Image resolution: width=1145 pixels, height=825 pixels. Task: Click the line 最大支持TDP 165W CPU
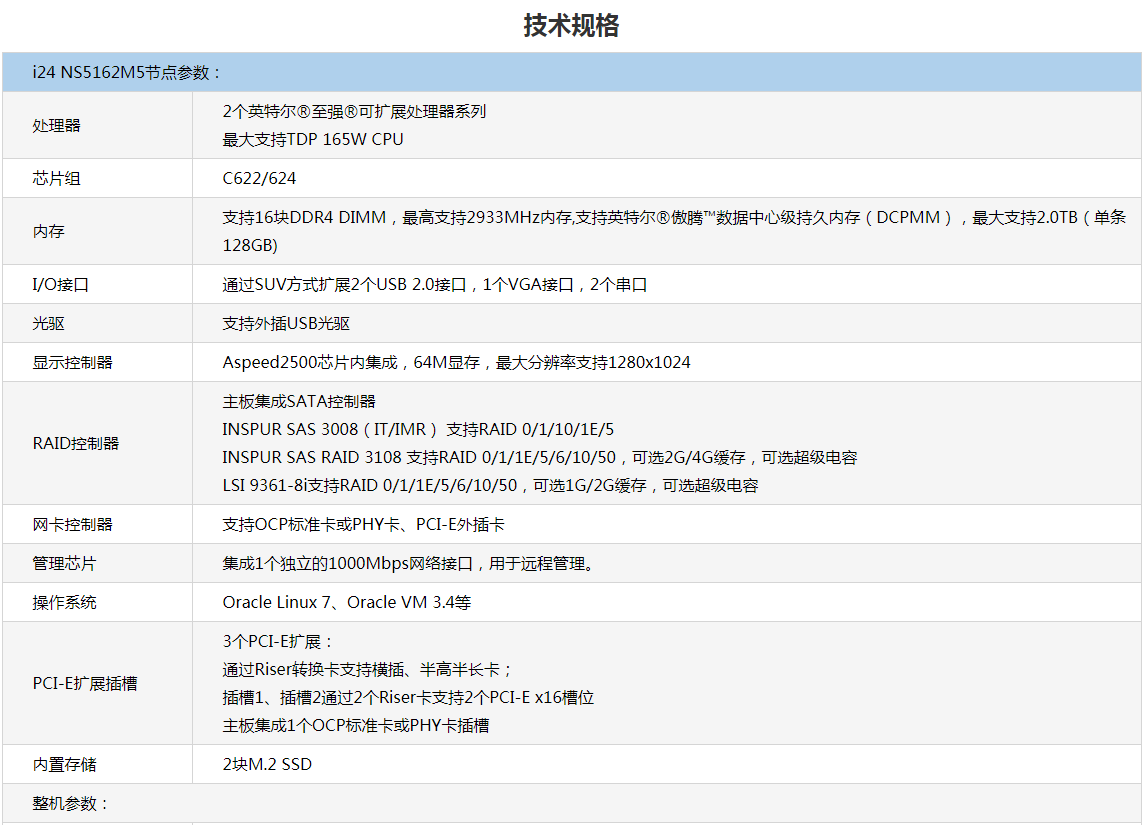click(313, 139)
